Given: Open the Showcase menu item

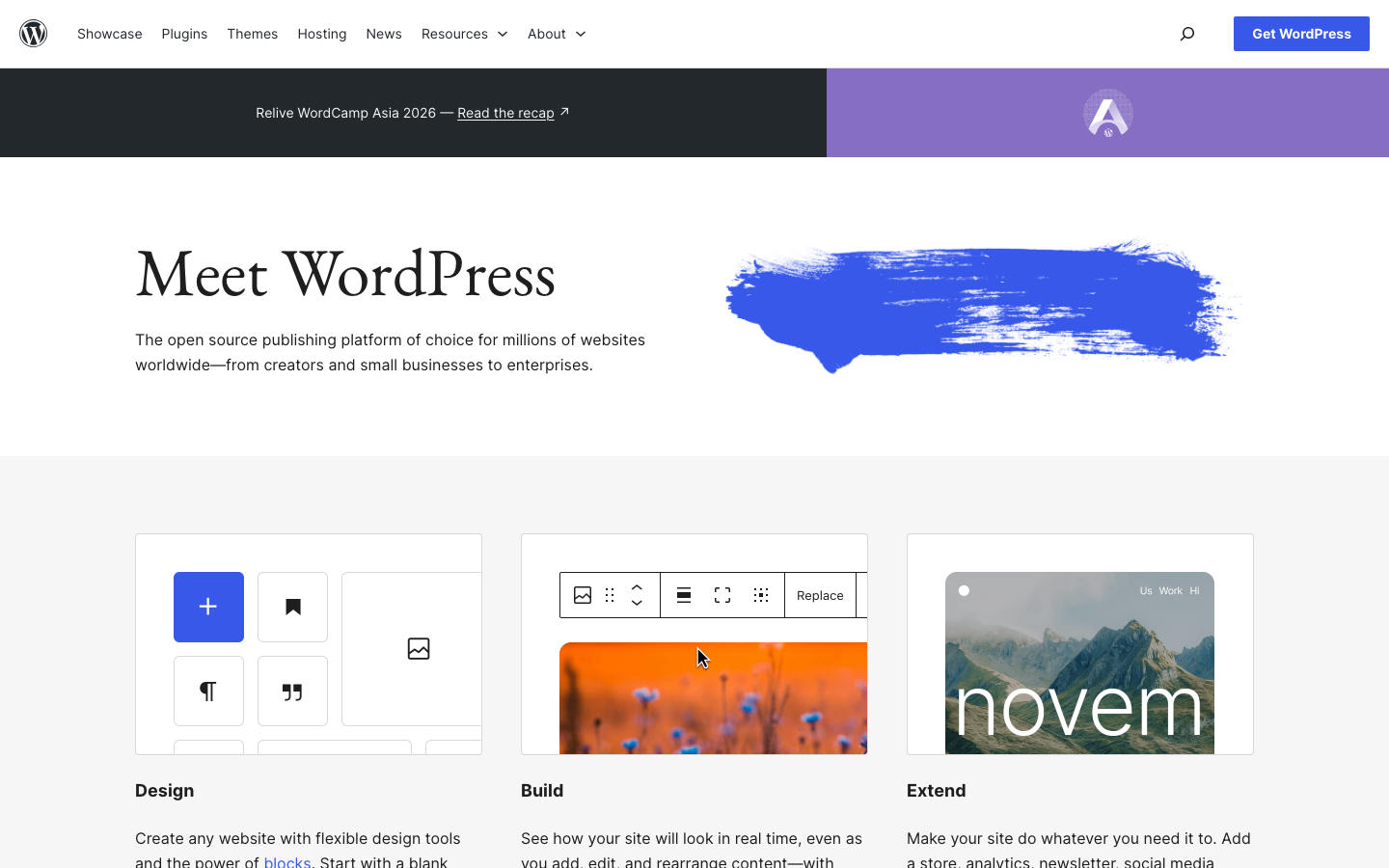Looking at the screenshot, I should [109, 34].
